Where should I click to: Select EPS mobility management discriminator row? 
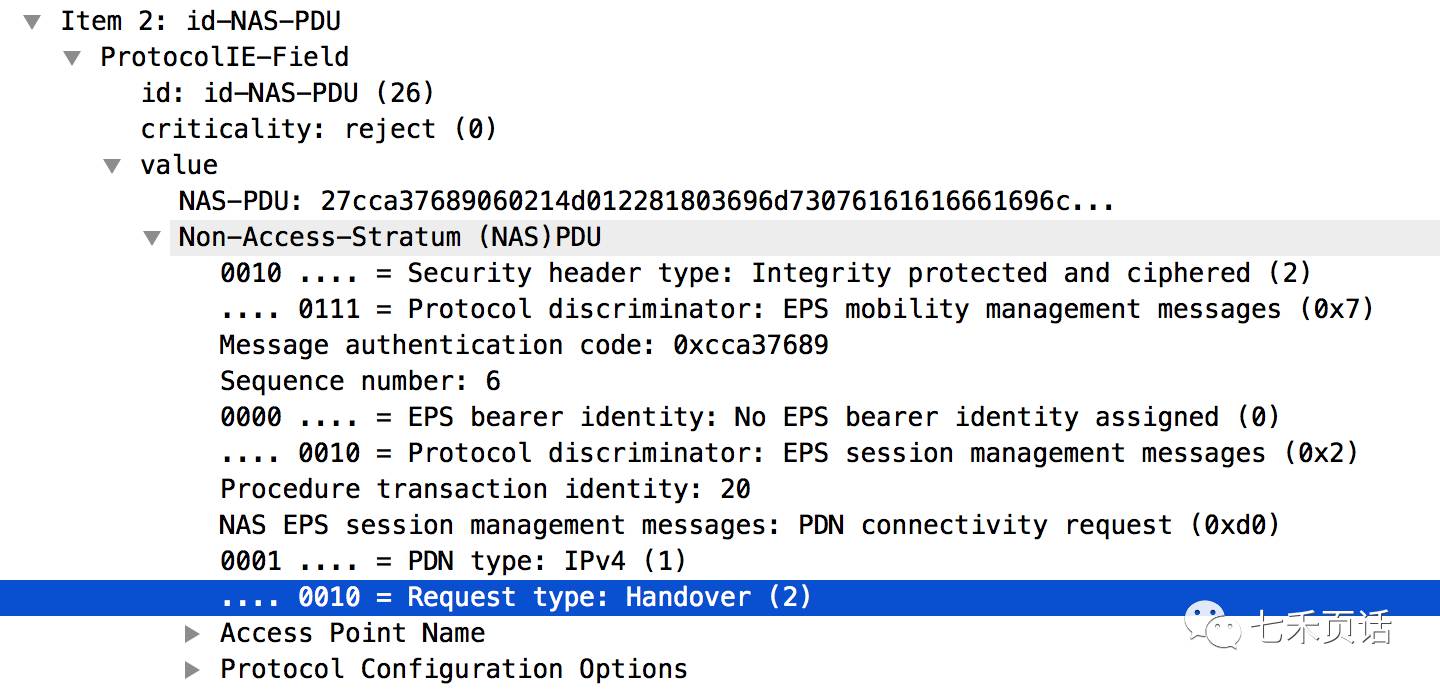click(x=797, y=309)
